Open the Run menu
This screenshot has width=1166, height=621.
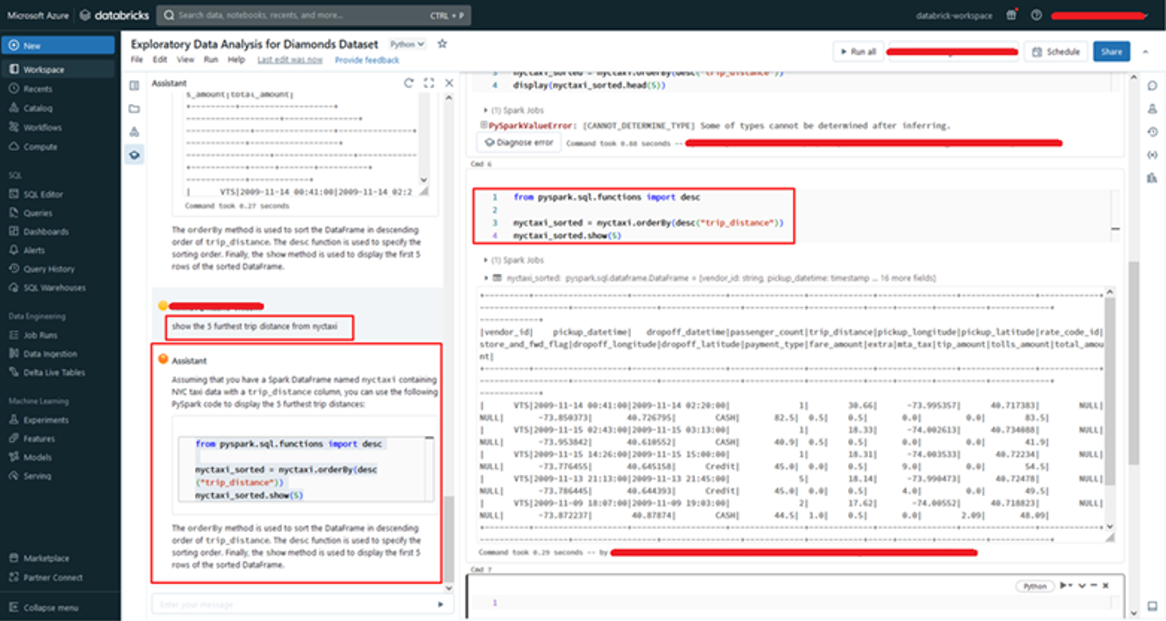pyautogui.click(x=211, y=60)
